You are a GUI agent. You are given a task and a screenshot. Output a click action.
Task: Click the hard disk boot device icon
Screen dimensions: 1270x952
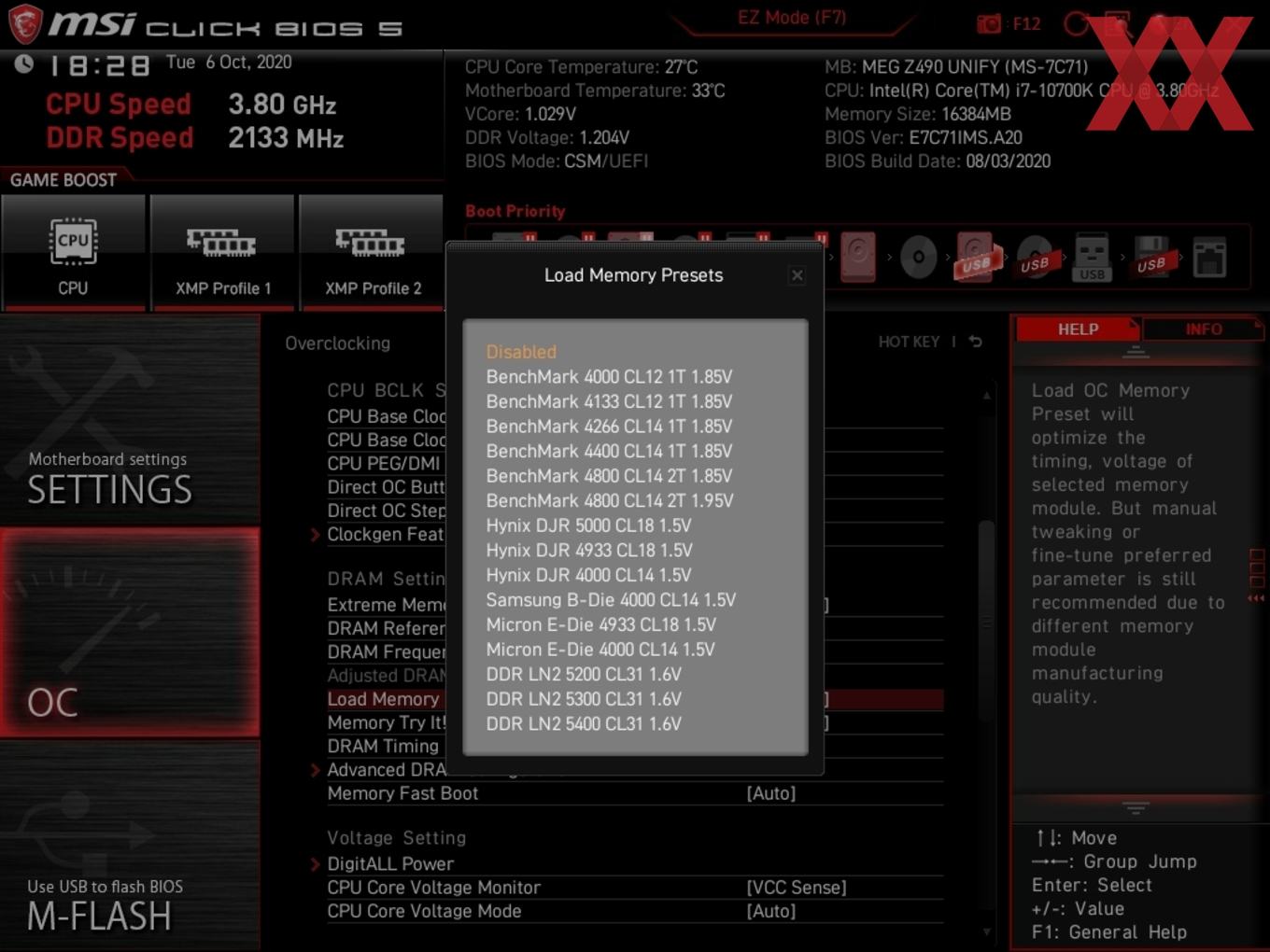pos(857,257)
